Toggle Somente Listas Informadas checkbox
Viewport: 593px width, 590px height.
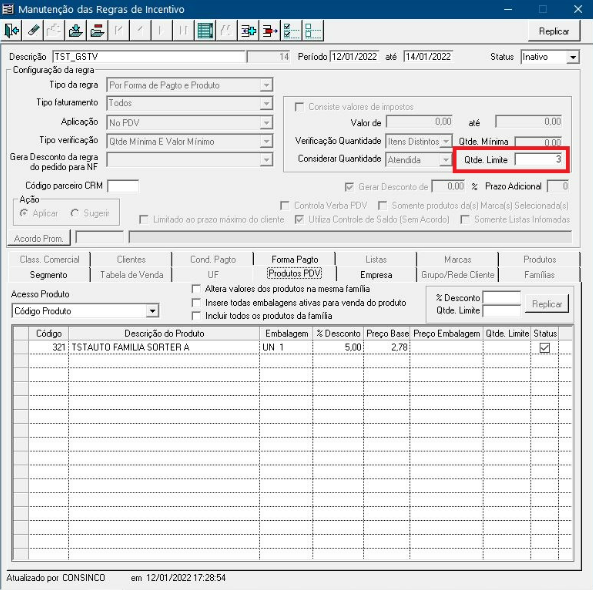[465, 219]
